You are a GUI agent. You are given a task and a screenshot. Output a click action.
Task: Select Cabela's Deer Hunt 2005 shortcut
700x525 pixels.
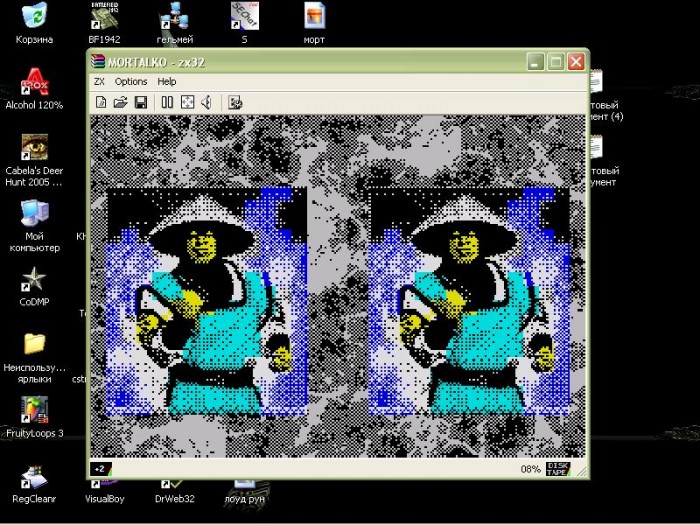[x=34, y=160]
